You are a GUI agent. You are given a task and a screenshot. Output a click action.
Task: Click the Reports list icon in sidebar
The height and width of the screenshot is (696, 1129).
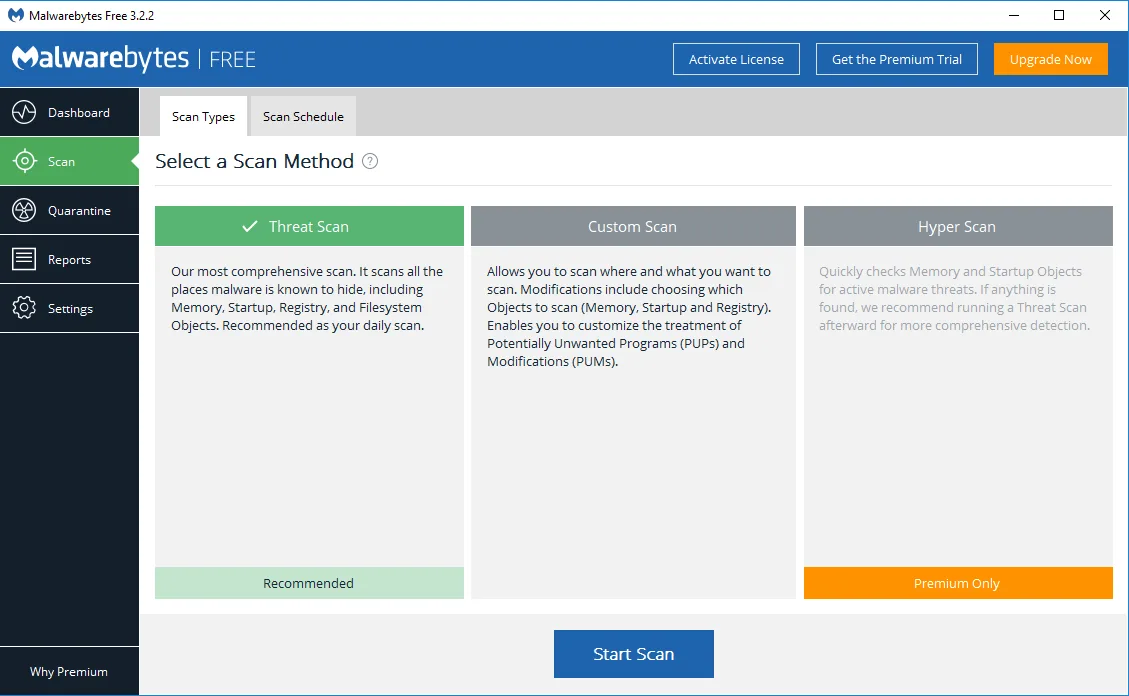[x=24, y=259]
